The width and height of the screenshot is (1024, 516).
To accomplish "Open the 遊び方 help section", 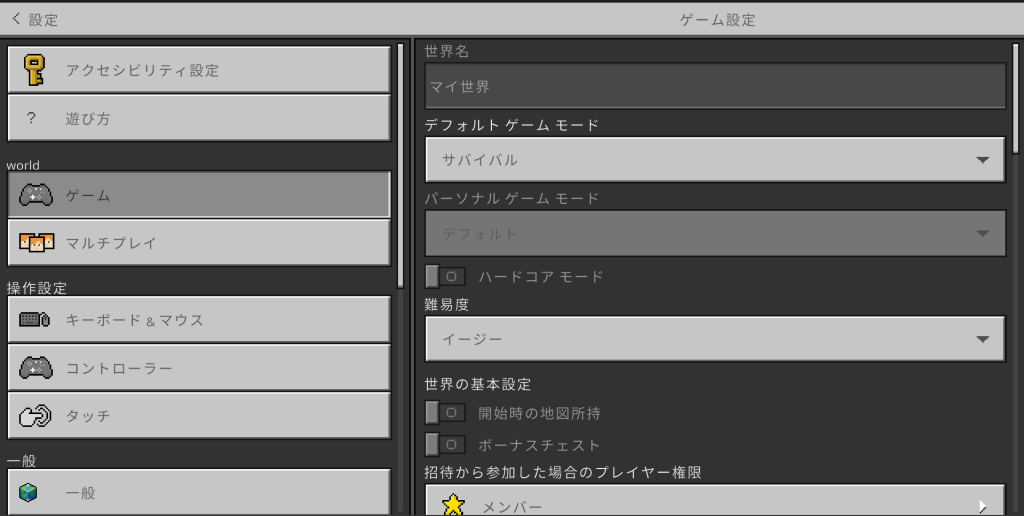I will (x=198, y=119).
